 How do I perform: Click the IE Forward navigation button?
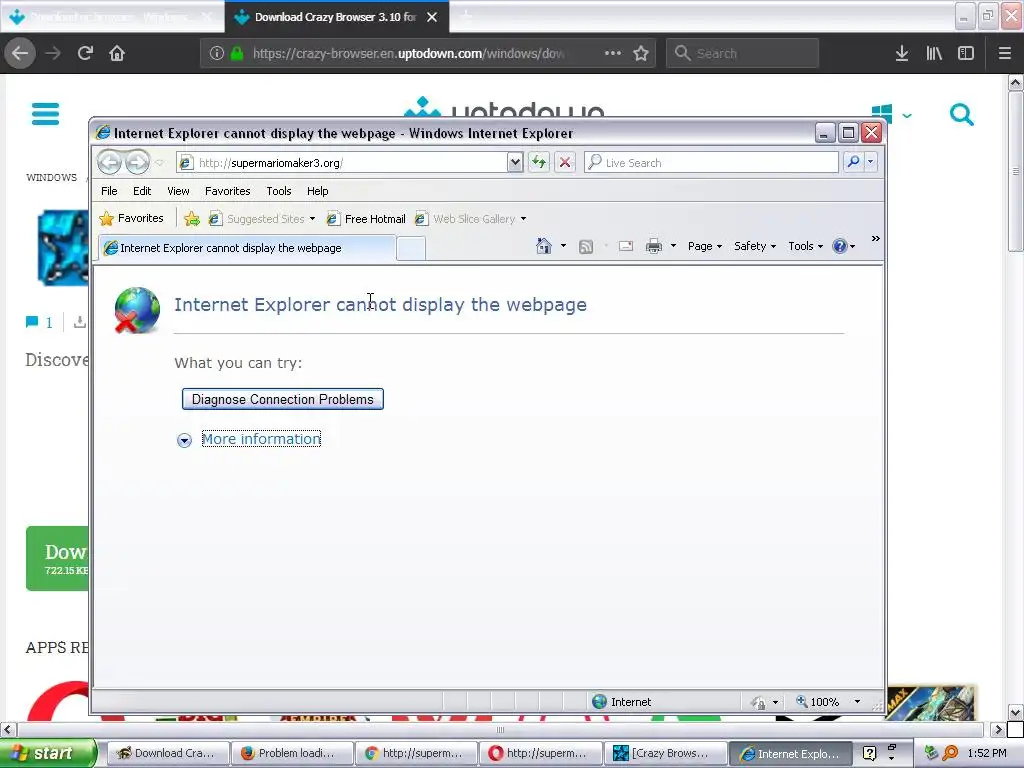137,162
